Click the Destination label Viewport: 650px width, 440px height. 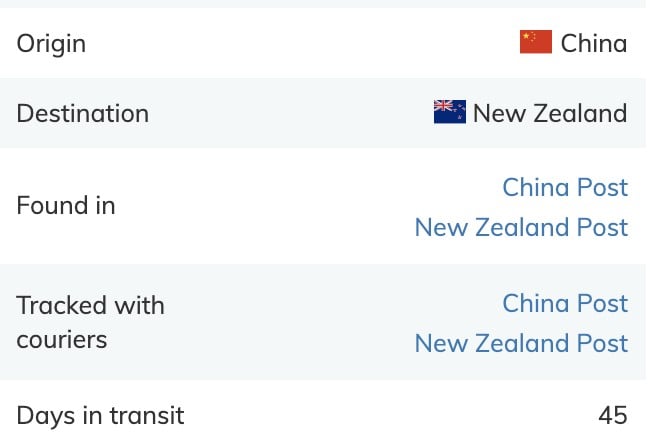82,113
